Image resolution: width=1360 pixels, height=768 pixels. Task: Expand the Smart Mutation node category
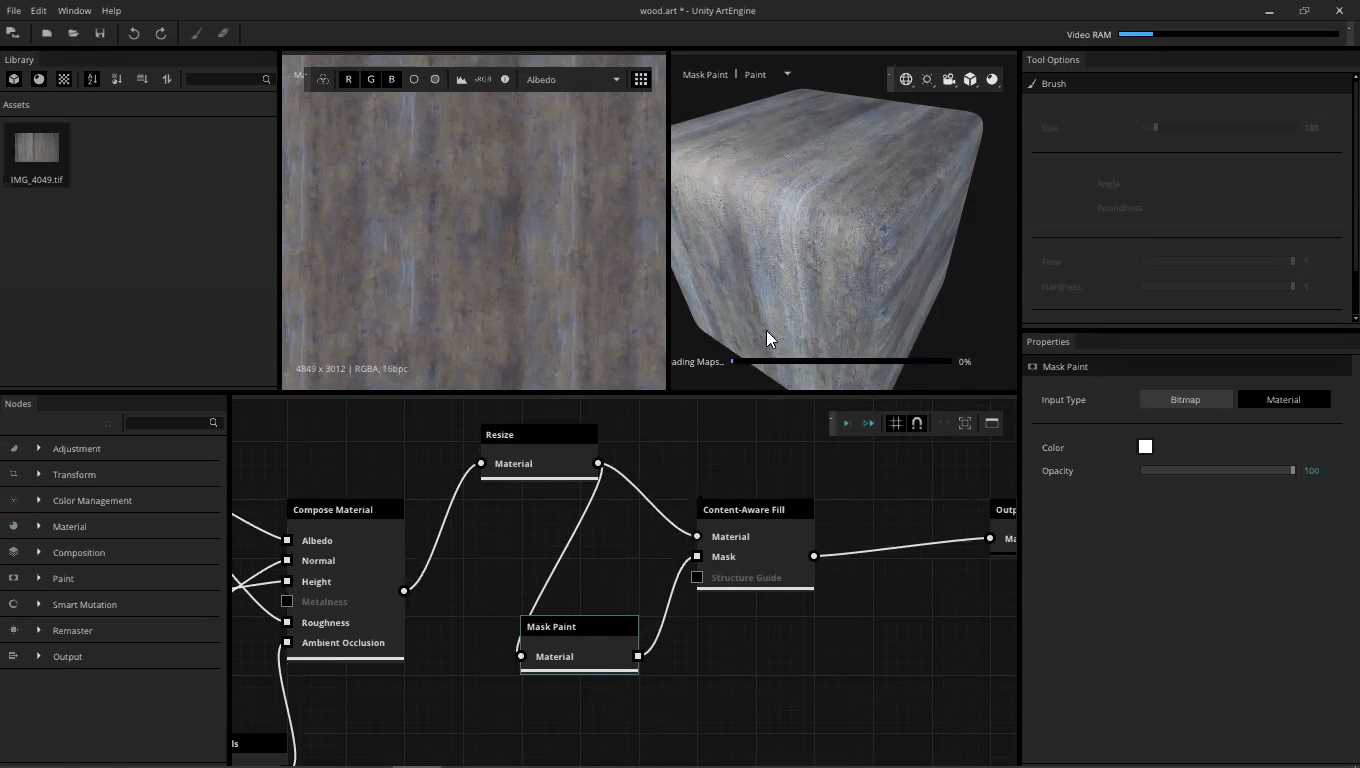coord(39,604)
